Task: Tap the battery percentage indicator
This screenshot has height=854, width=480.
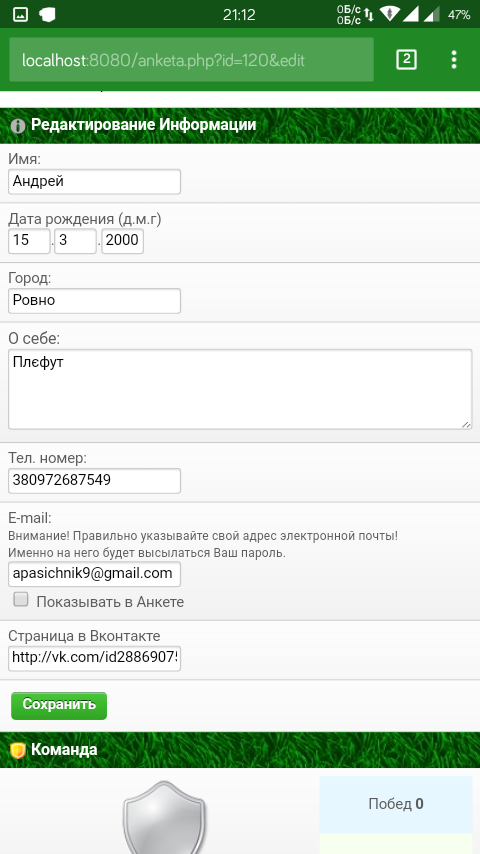Action: [x=459, y=15]
